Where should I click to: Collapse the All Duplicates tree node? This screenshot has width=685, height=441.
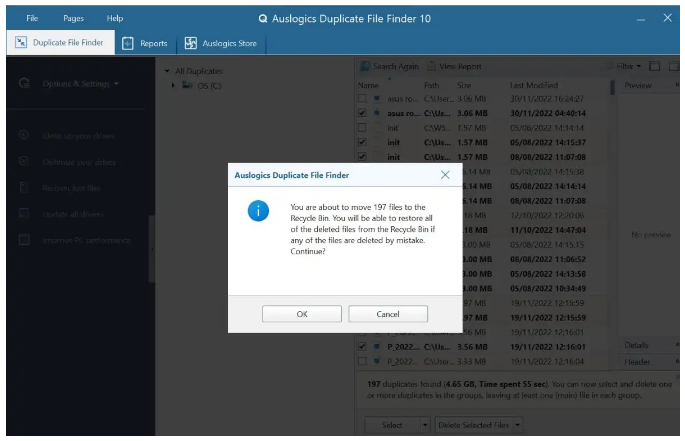pos(167,71)
